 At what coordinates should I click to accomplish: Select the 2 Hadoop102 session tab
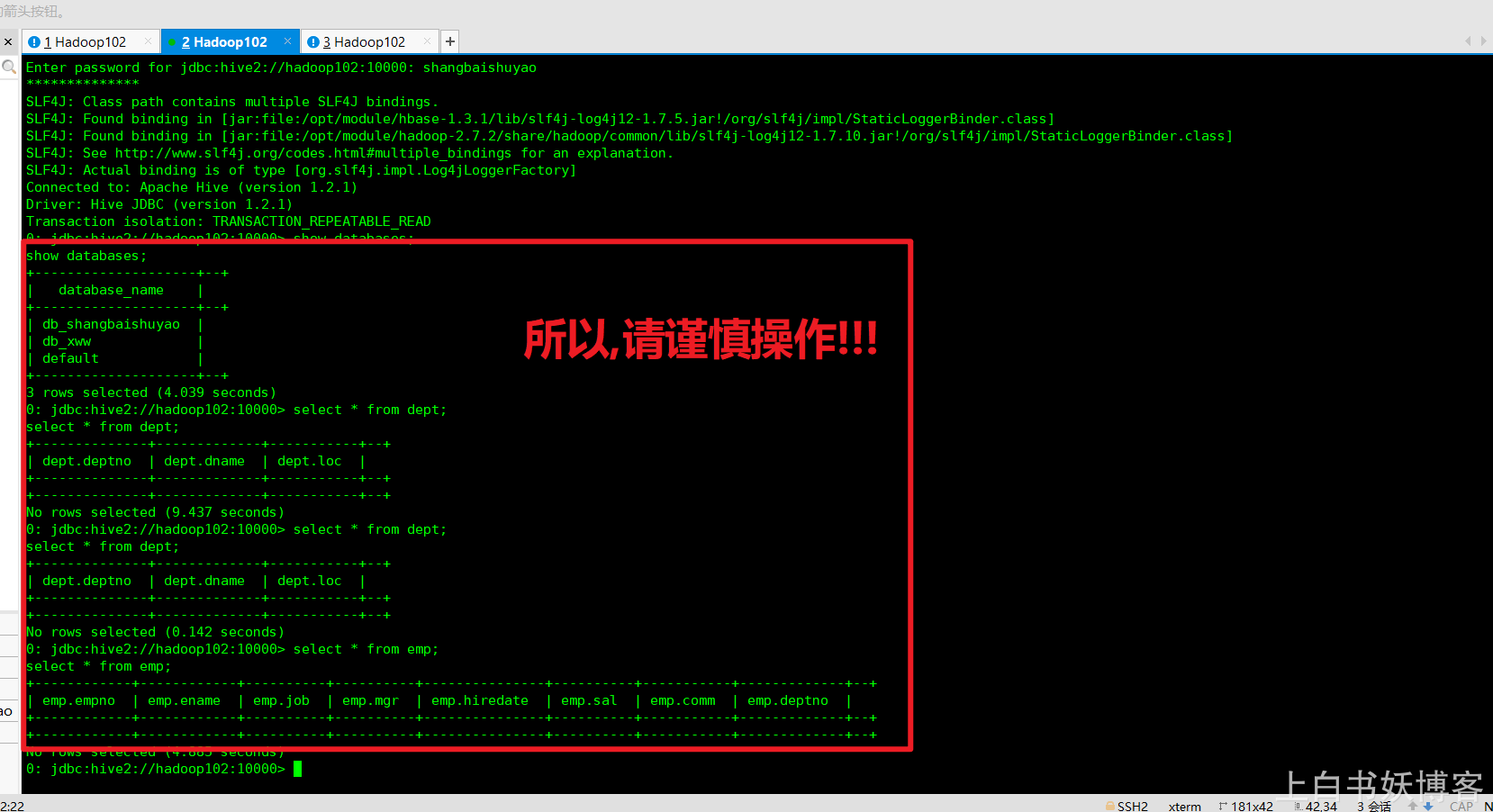(229, 41)
